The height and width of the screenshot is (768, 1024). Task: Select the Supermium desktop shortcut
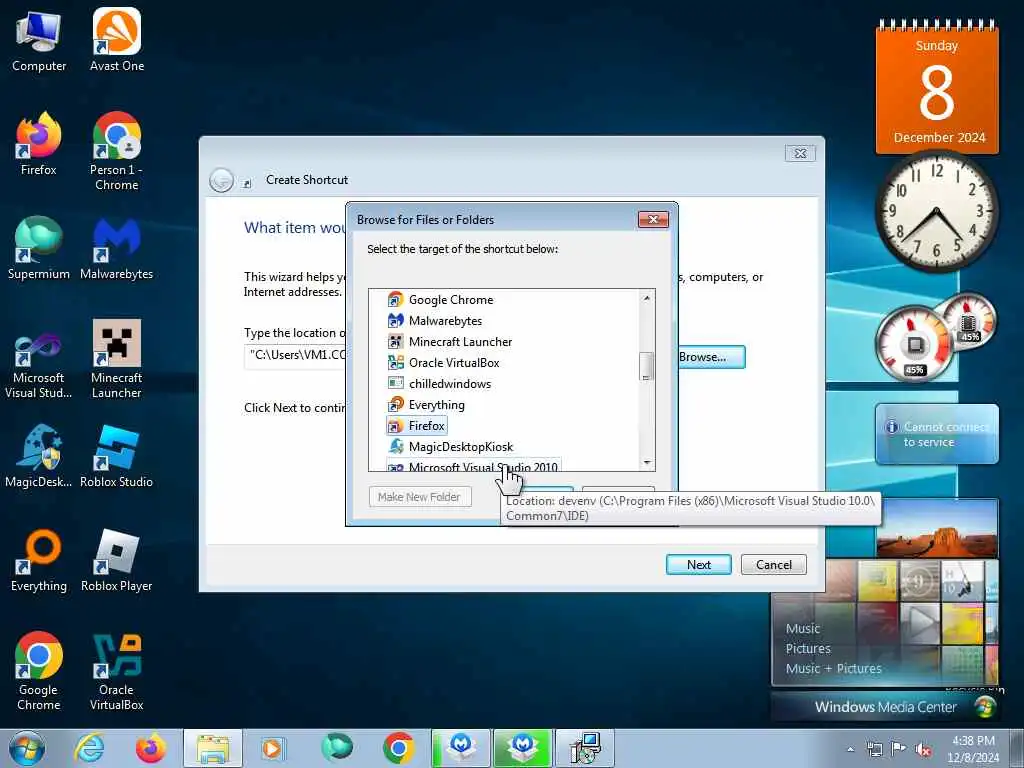(x=39, y=248)
